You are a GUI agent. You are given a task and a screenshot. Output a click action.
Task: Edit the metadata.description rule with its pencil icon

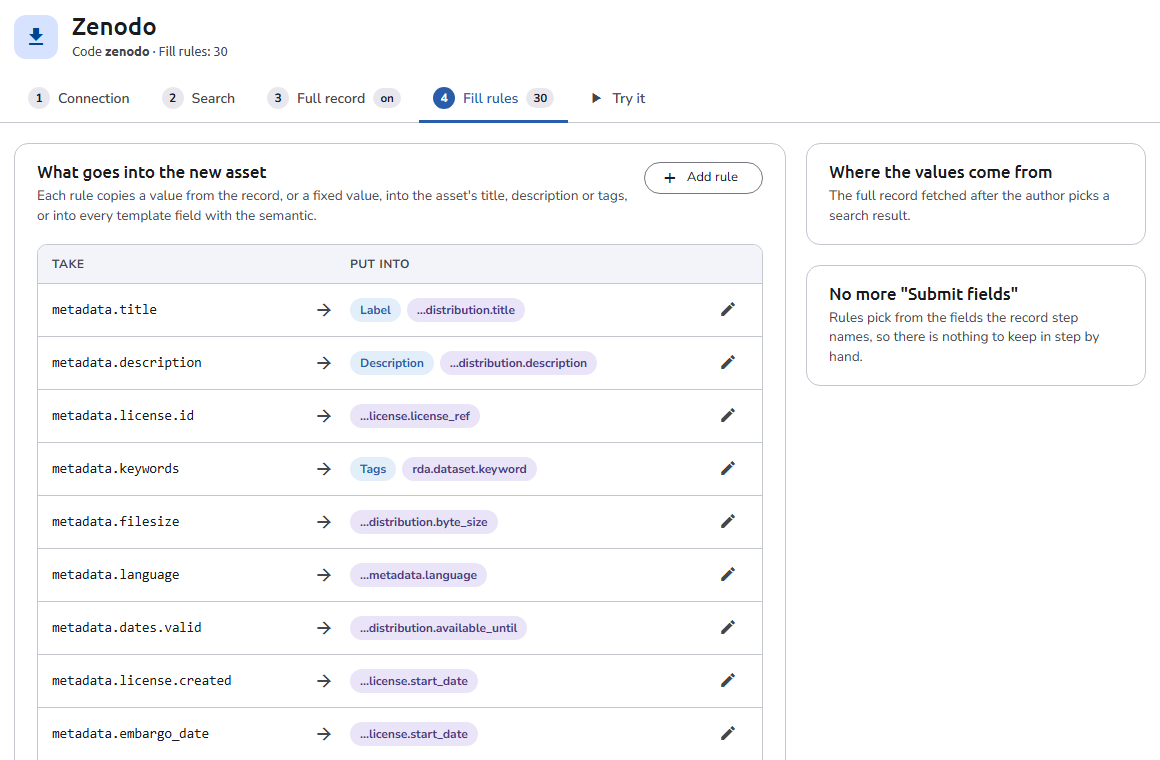(x=728, y=363)
